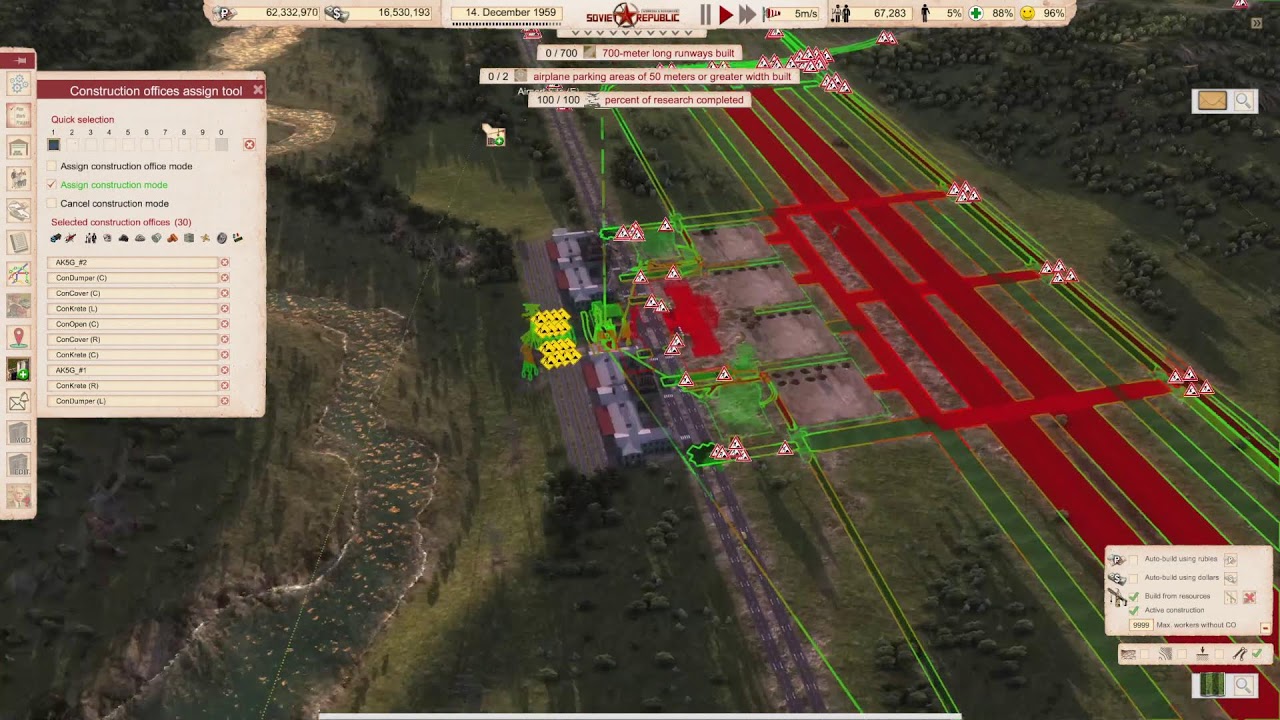Image resolution: width=1280 pixels, height=720 pixels.
Task: Close the Construction offices assign tool panel
Action: (x=258, y=90)
